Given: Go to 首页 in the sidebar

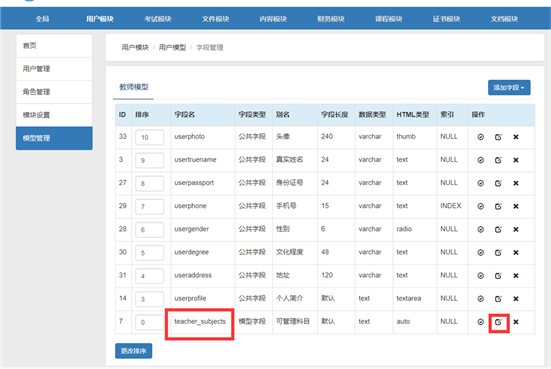Looking at the screenshot, I should pos(54,46).
